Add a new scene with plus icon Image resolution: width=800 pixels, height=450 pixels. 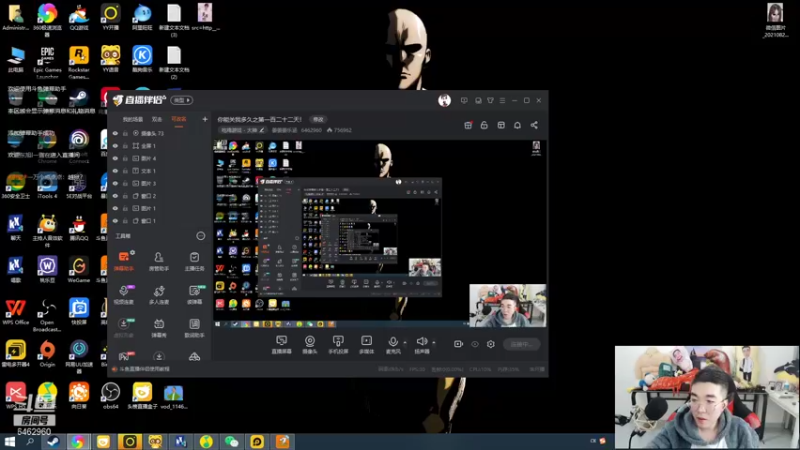pos(205,119)
